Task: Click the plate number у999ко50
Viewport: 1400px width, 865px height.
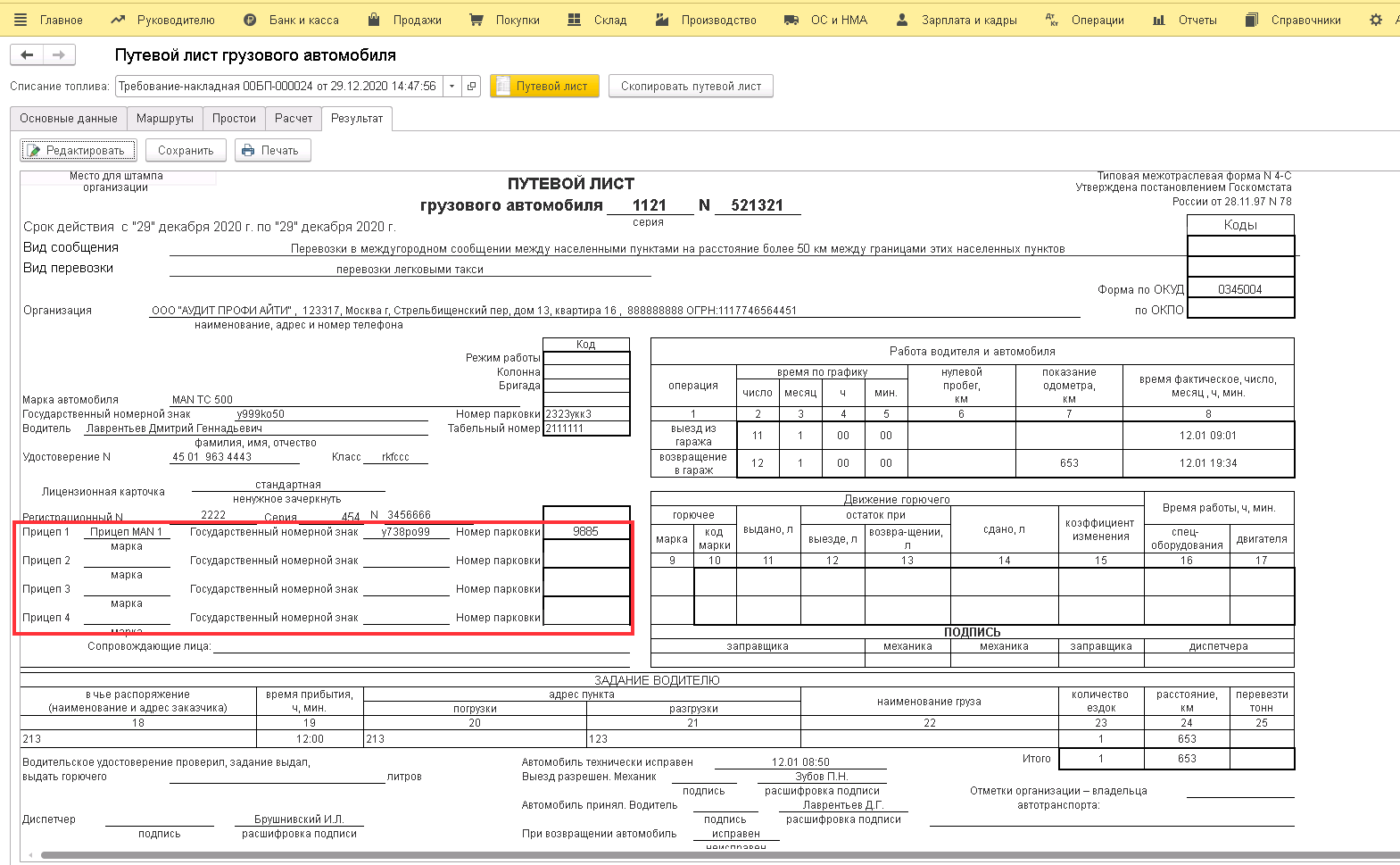Action: [x=261, y=414]
